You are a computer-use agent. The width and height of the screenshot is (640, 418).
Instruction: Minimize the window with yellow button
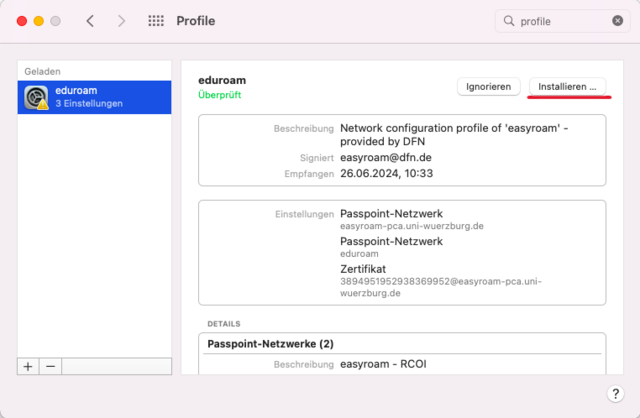click(x=38, y=20)
